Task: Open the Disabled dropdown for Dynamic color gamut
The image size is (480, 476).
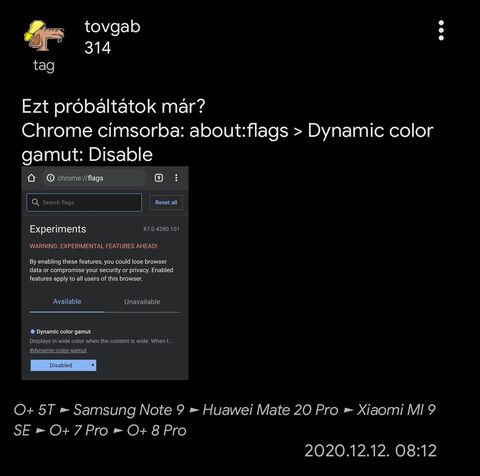Action: point(63,365)
